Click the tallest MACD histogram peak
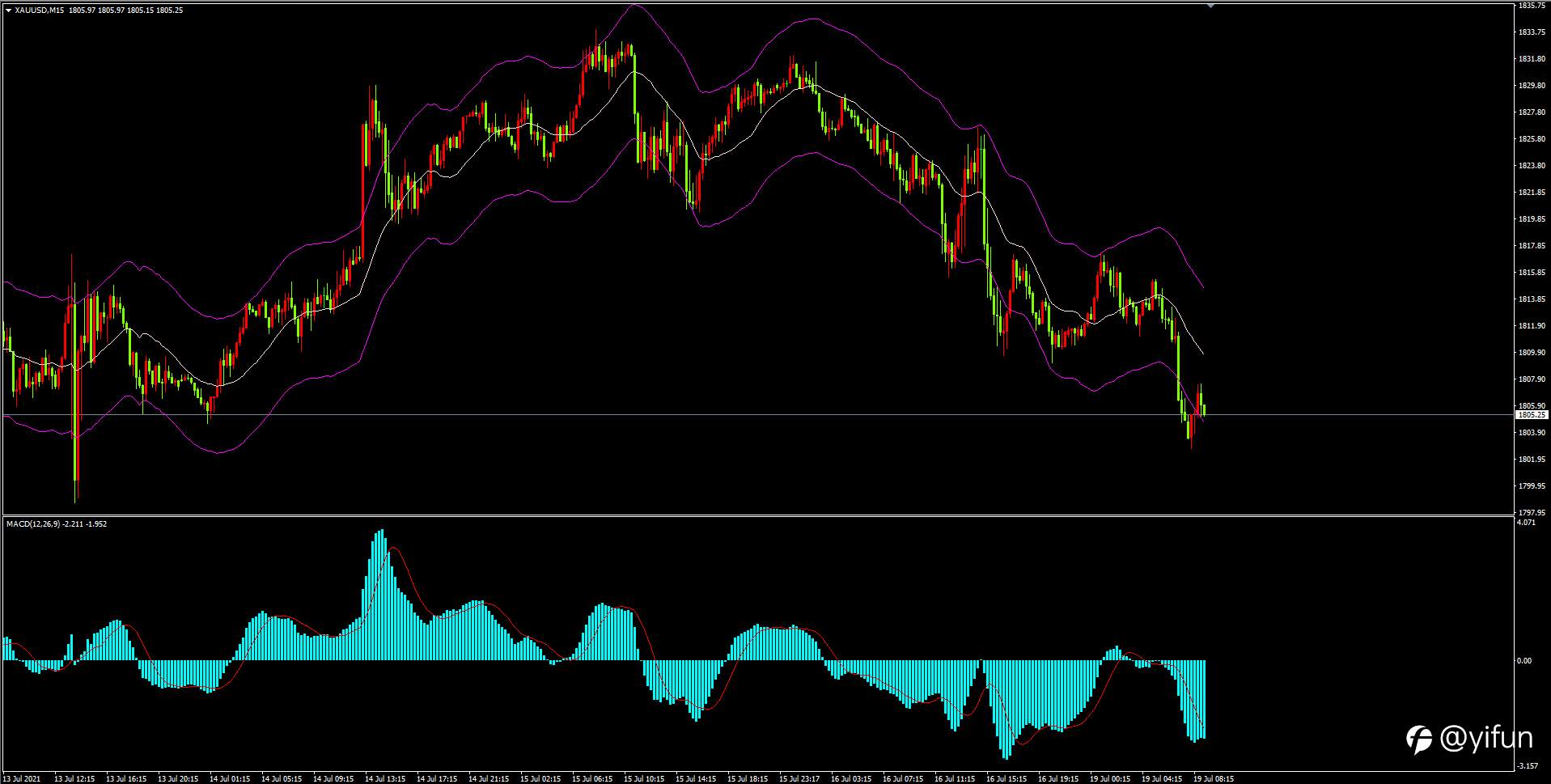 point(382,595)
